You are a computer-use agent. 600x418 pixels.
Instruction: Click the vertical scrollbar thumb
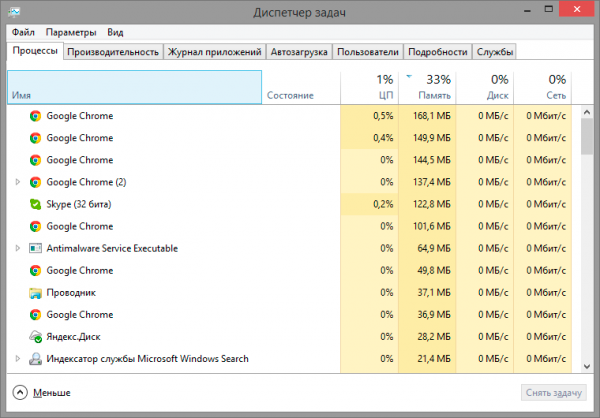[x=587, y=136]
